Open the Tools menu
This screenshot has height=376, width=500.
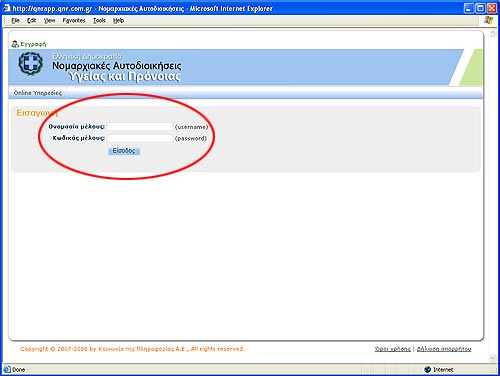coord(99,21)
